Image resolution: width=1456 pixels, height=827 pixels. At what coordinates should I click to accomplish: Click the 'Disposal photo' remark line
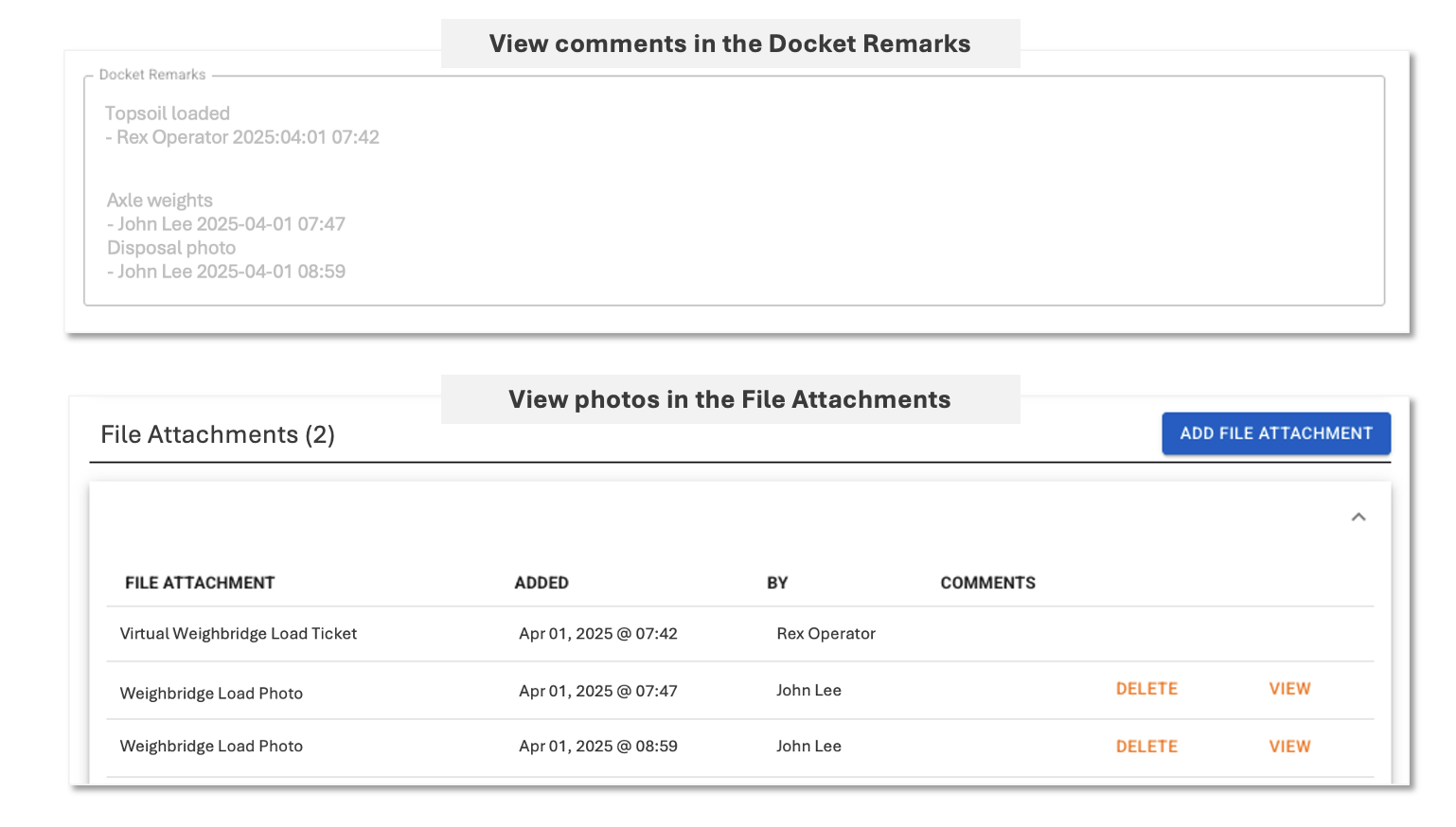(x=171, y=248)
